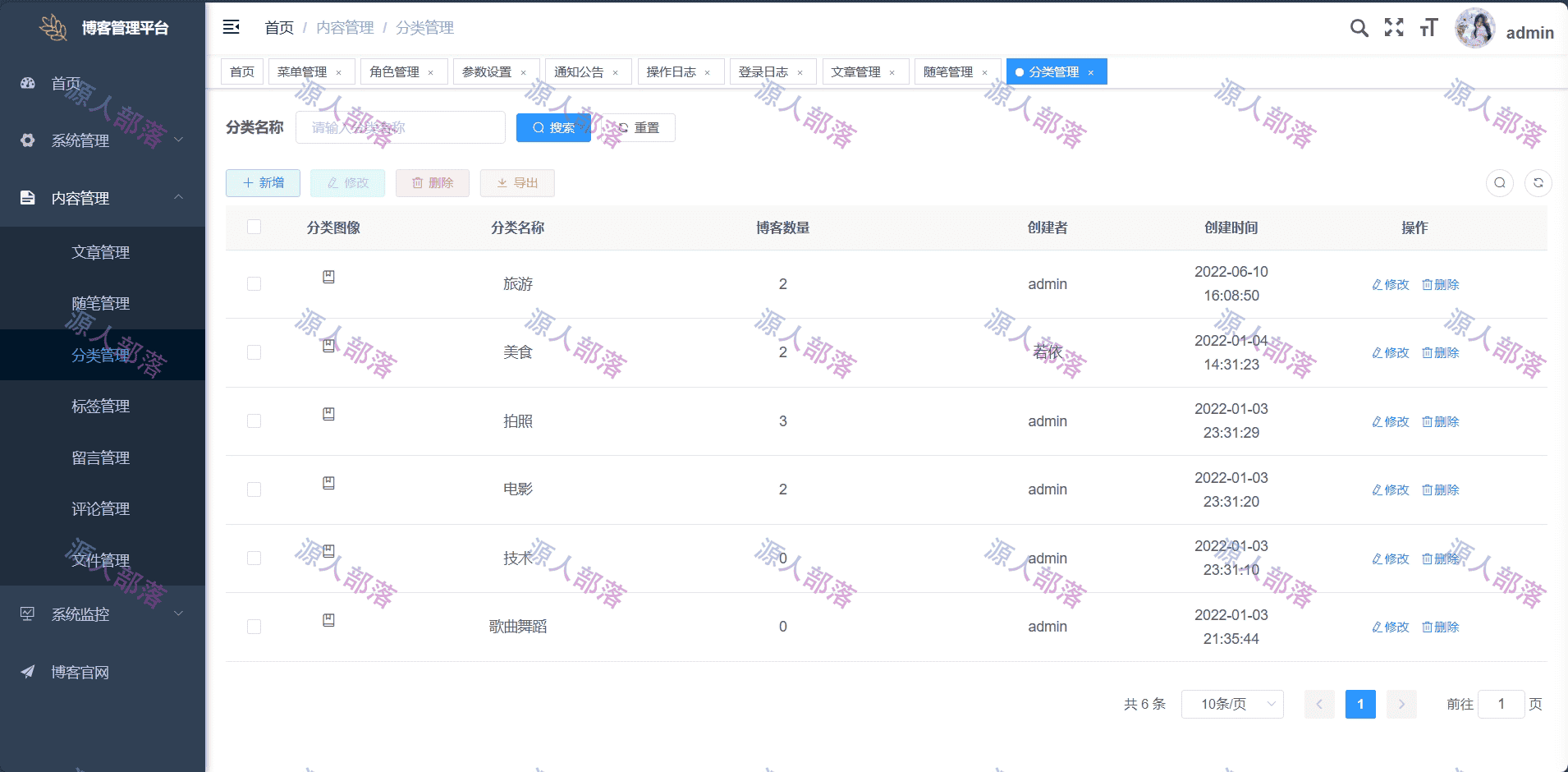Click the 新增 button
1568x772 pixels.
(263, 182)
